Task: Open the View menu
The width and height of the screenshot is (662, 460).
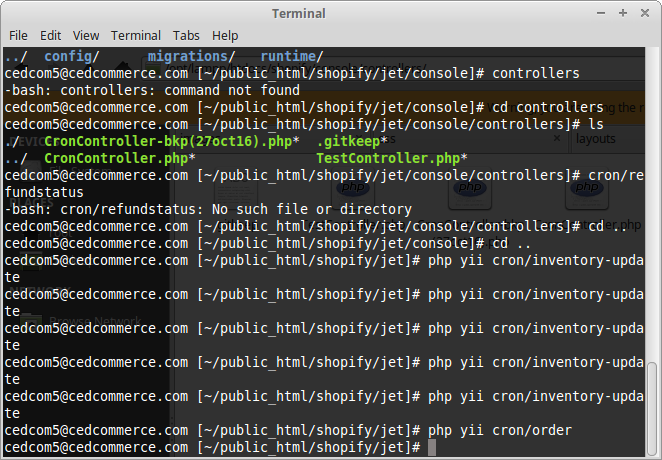Action: point(86,35)
